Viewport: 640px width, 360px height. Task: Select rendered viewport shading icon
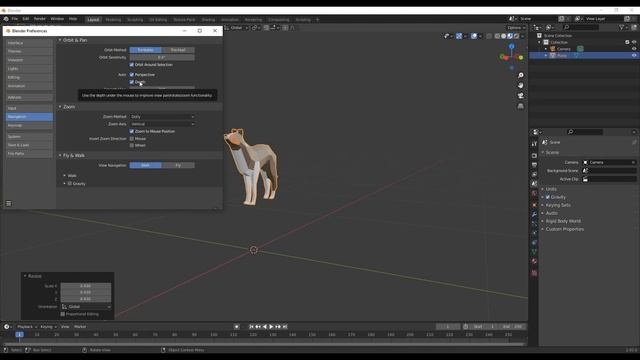pyautogui.click(x=516, y=36)
